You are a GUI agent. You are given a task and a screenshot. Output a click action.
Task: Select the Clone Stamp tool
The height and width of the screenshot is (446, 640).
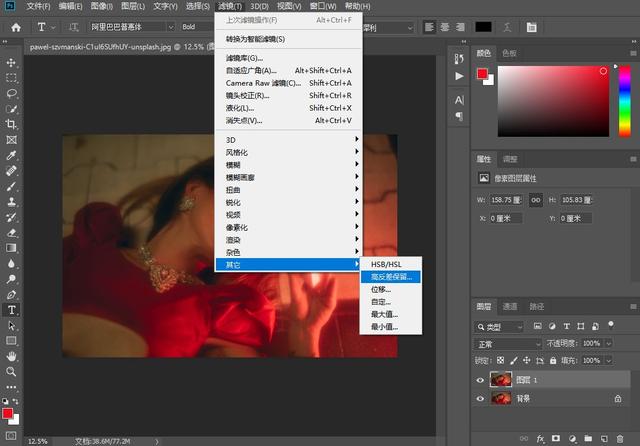11,202
